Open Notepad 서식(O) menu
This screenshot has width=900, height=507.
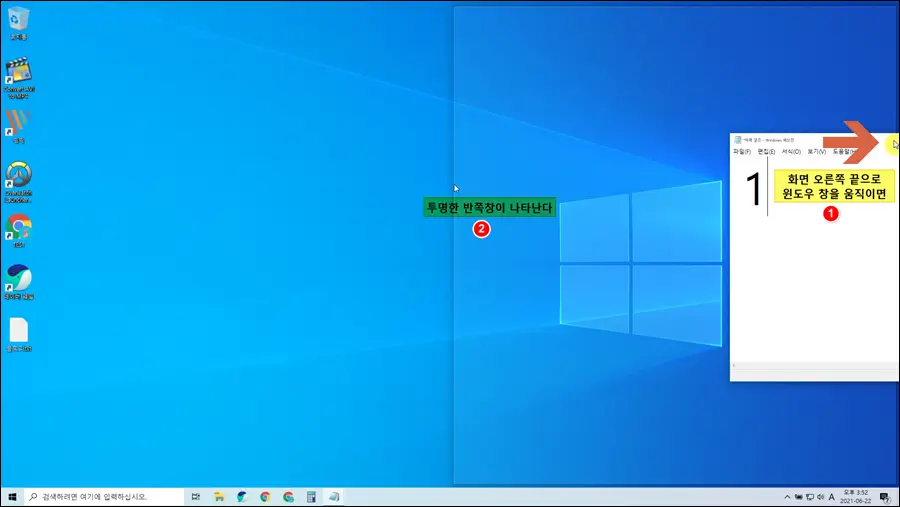coord(791,152)
